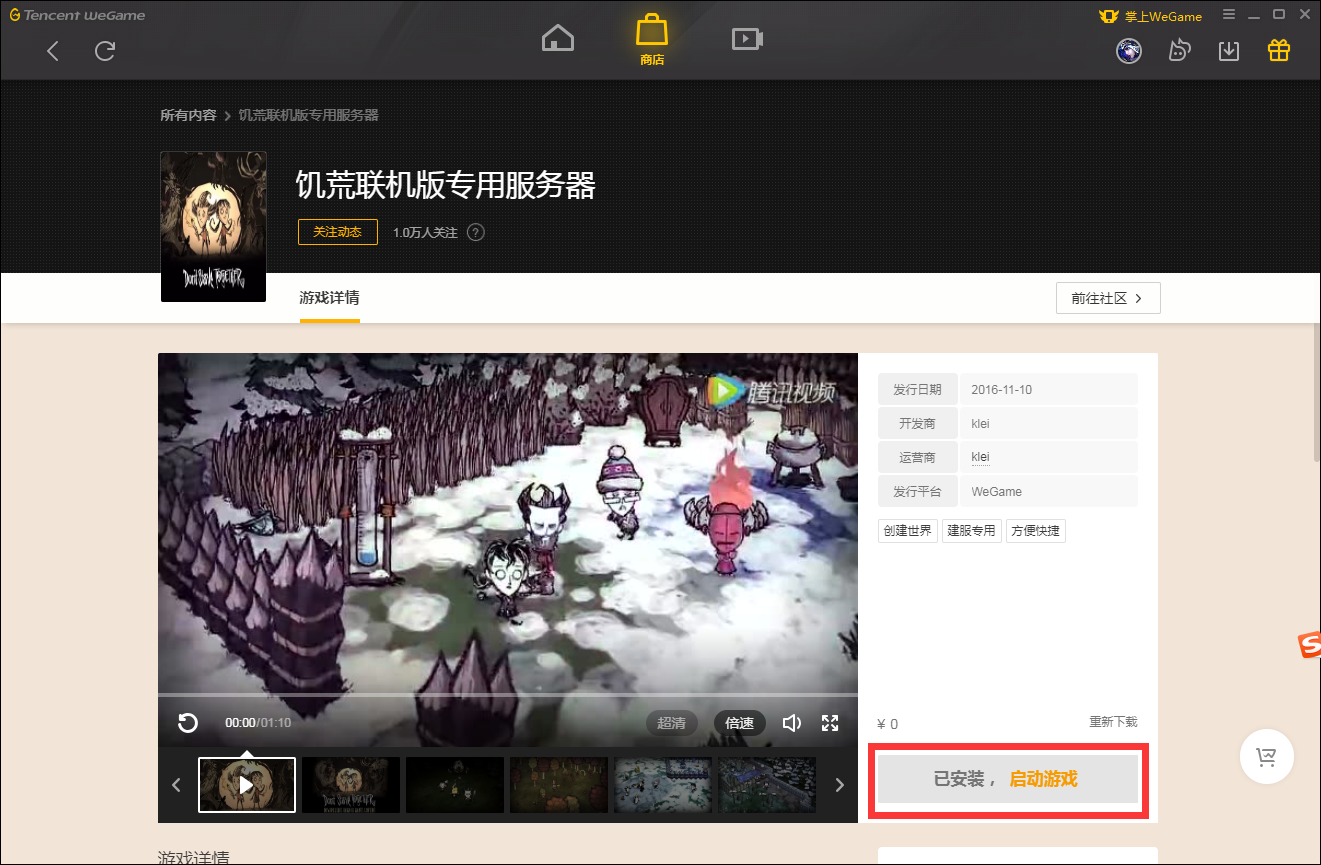1321x865 pixels.
Task: Open the gift box icon
Action: coord(1279,50)
